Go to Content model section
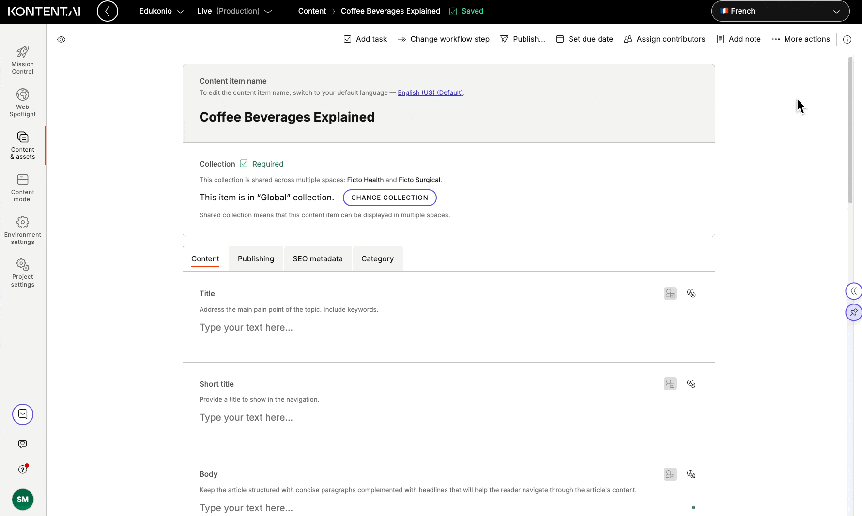The image size is (862, 516). (22, 186)
